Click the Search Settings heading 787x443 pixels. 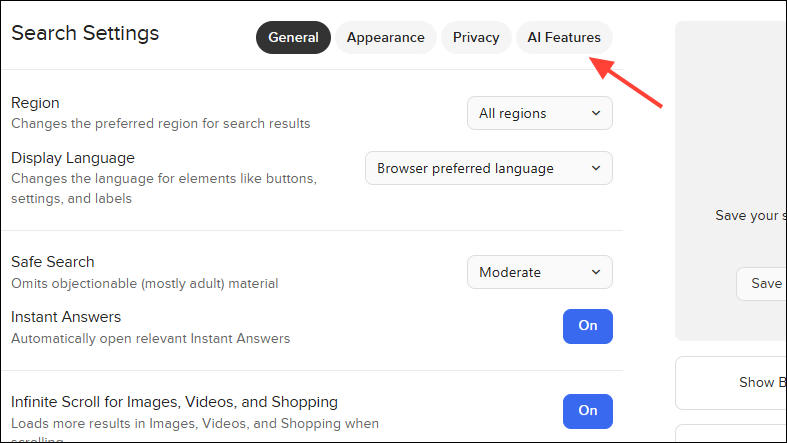85,33
